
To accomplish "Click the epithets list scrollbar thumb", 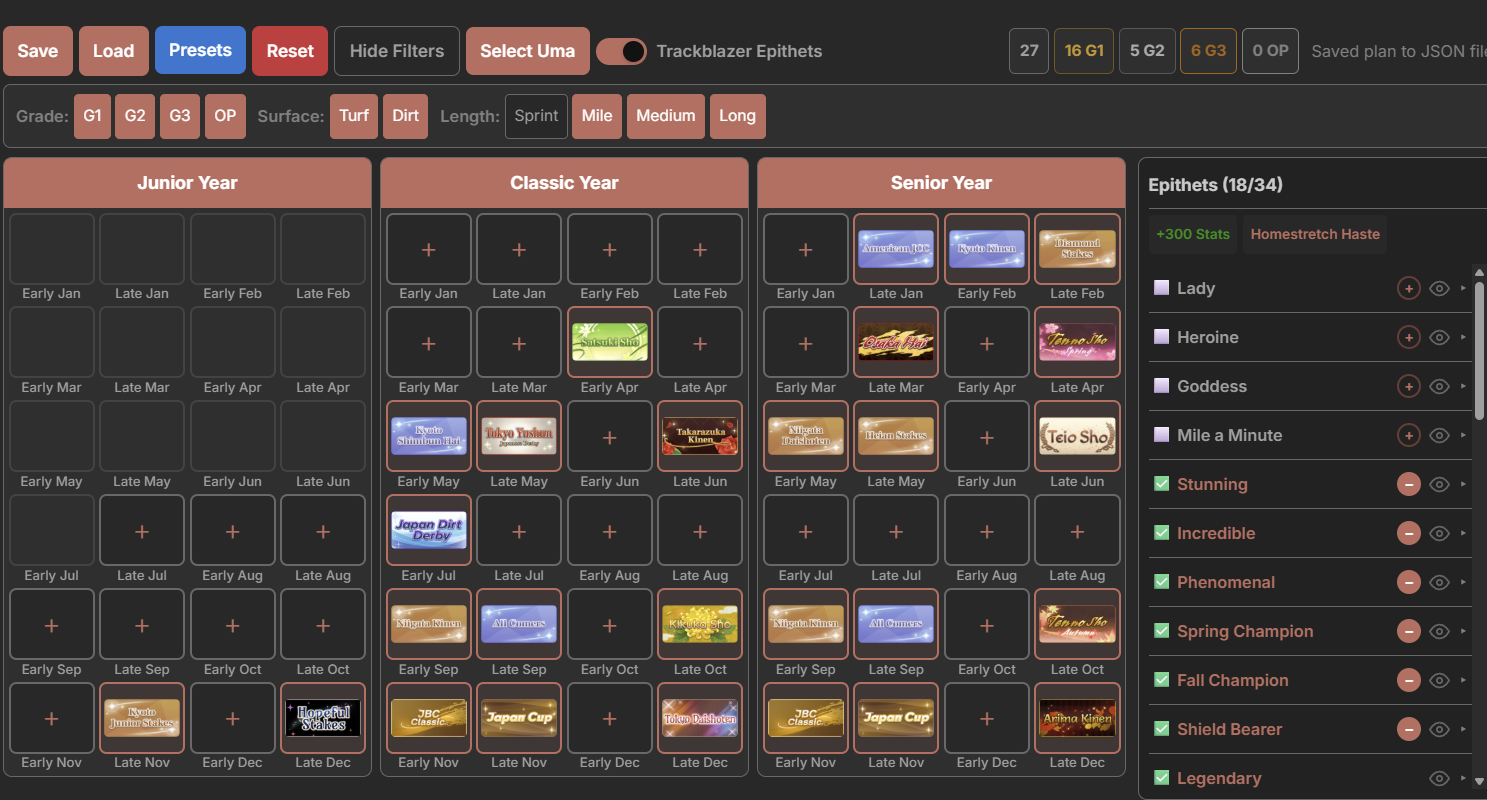I will coord(1480,350).
